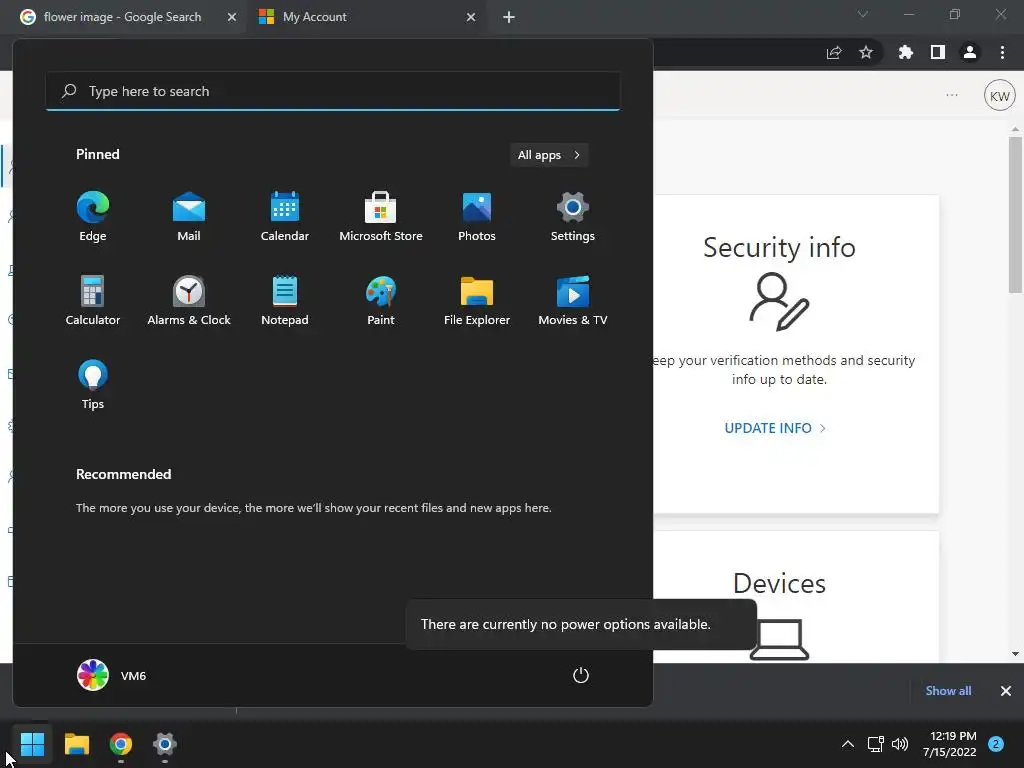Show all downloads in the bar
Screen dimensions: 1024x768
948,690
